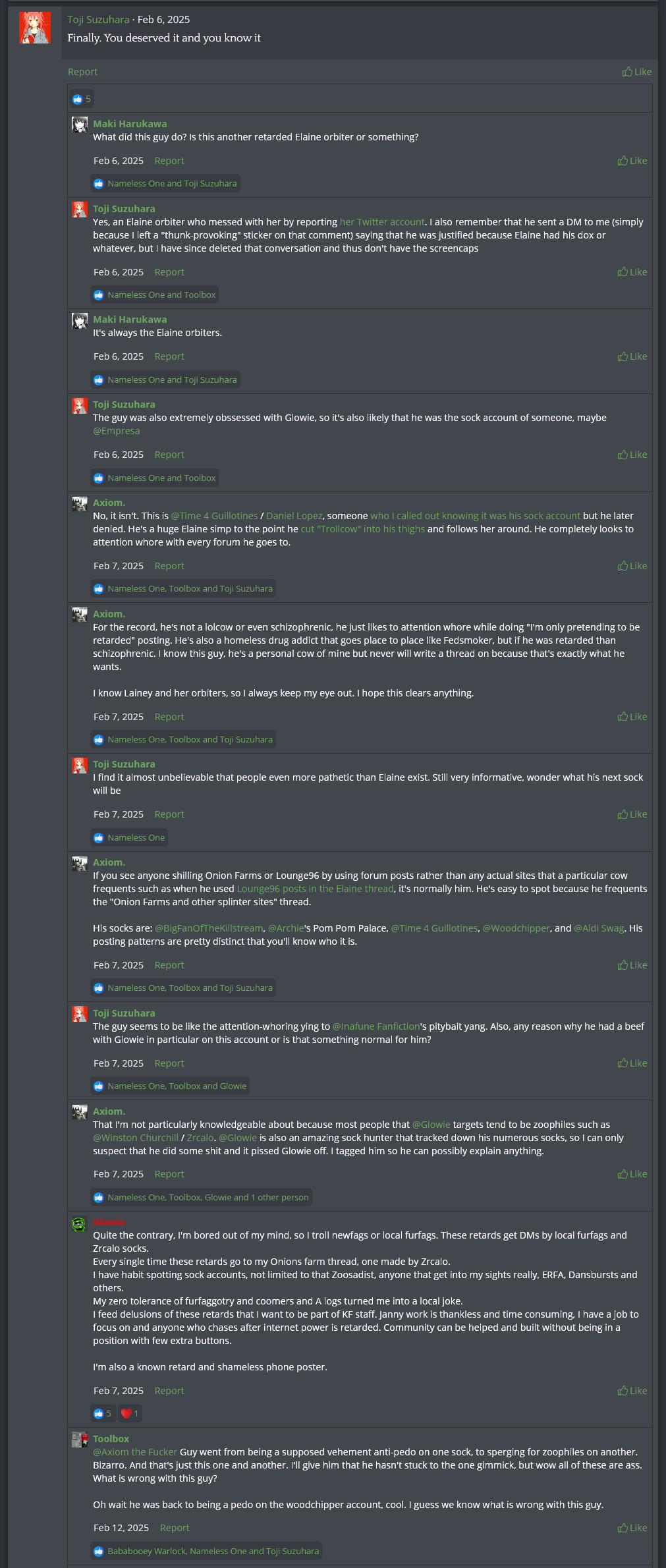Screen dimensions: 666x1568
Task: Open the Daniel Lopez link
Action: pyautogui.click(x=294, y=516)
